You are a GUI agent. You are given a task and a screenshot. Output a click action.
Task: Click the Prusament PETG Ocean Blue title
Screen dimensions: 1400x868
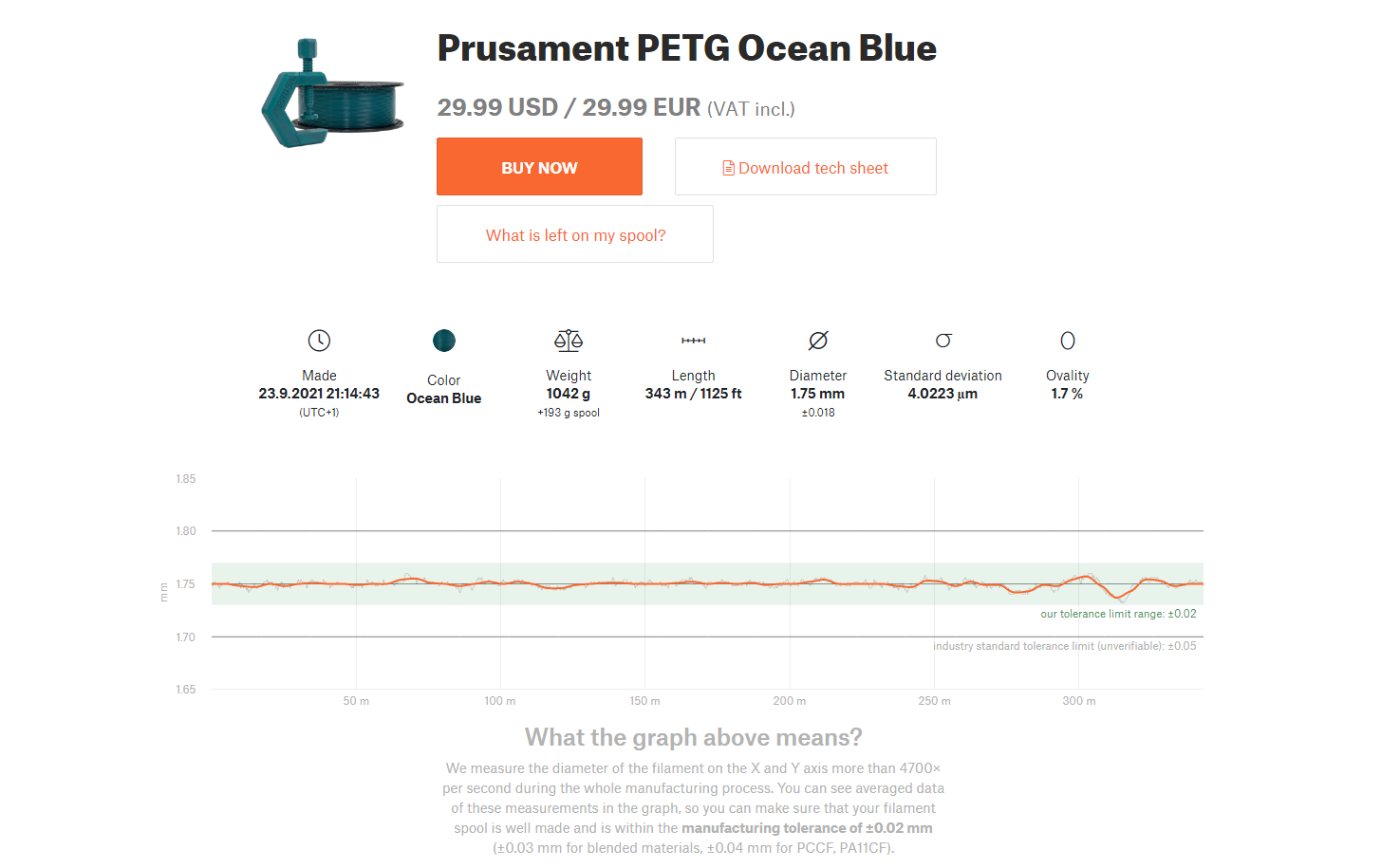tap(687, 48)
